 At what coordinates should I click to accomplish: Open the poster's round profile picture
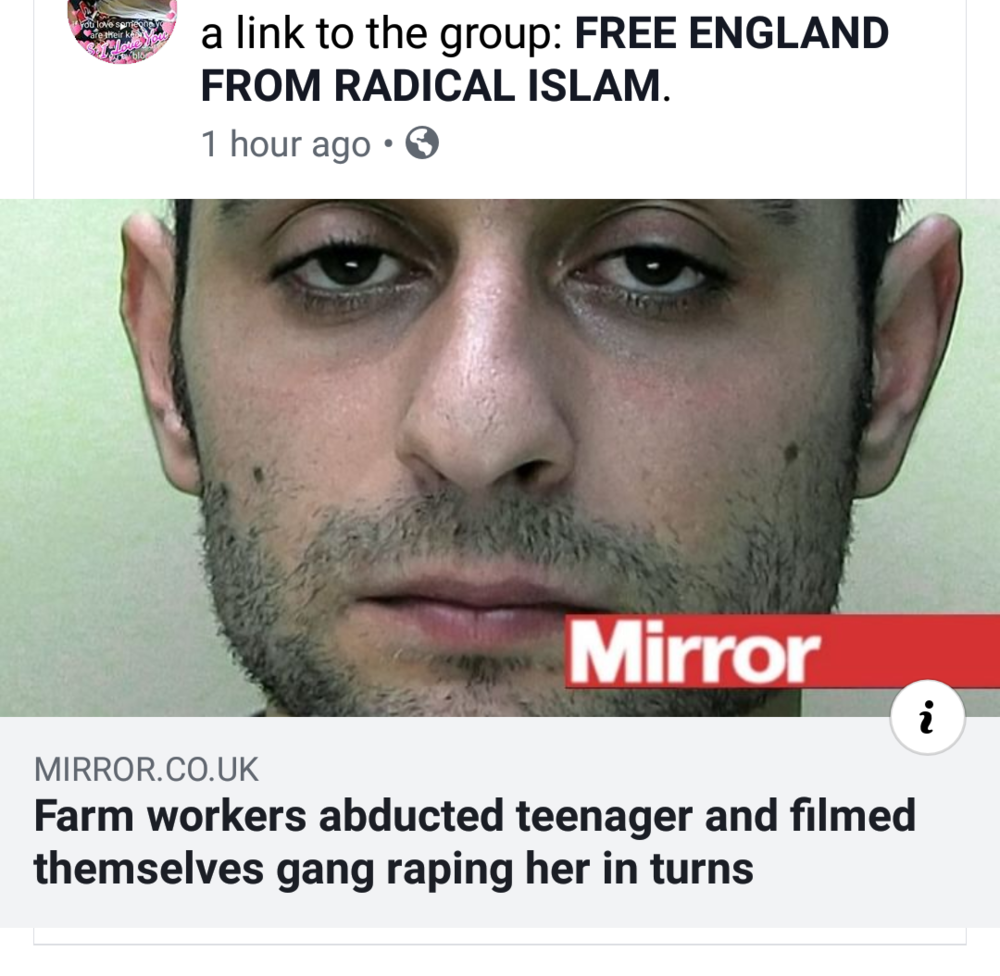[122, 29]
